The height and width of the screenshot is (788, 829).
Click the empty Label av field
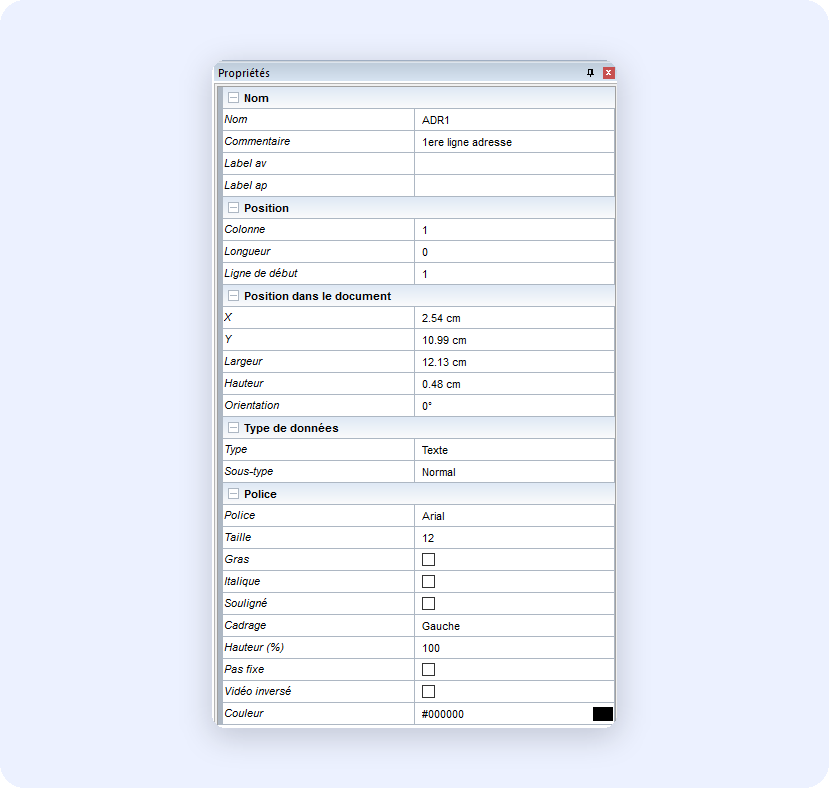coord(514,164)
